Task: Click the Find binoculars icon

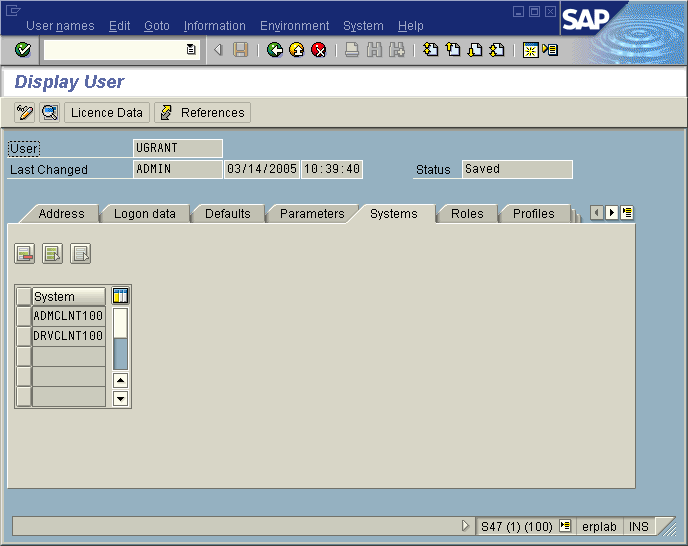Action: pos(374,50)
